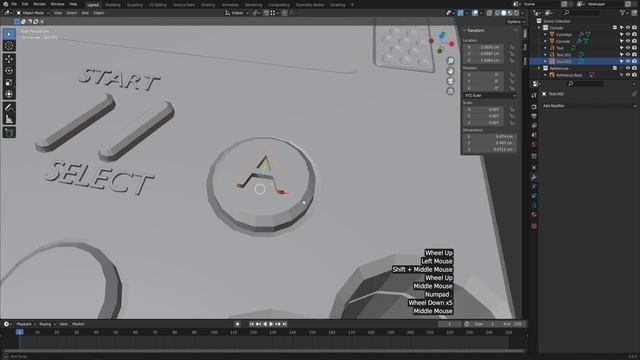Jump to the timeline start frame
The image size is (640, 360).
click(252, 324)
